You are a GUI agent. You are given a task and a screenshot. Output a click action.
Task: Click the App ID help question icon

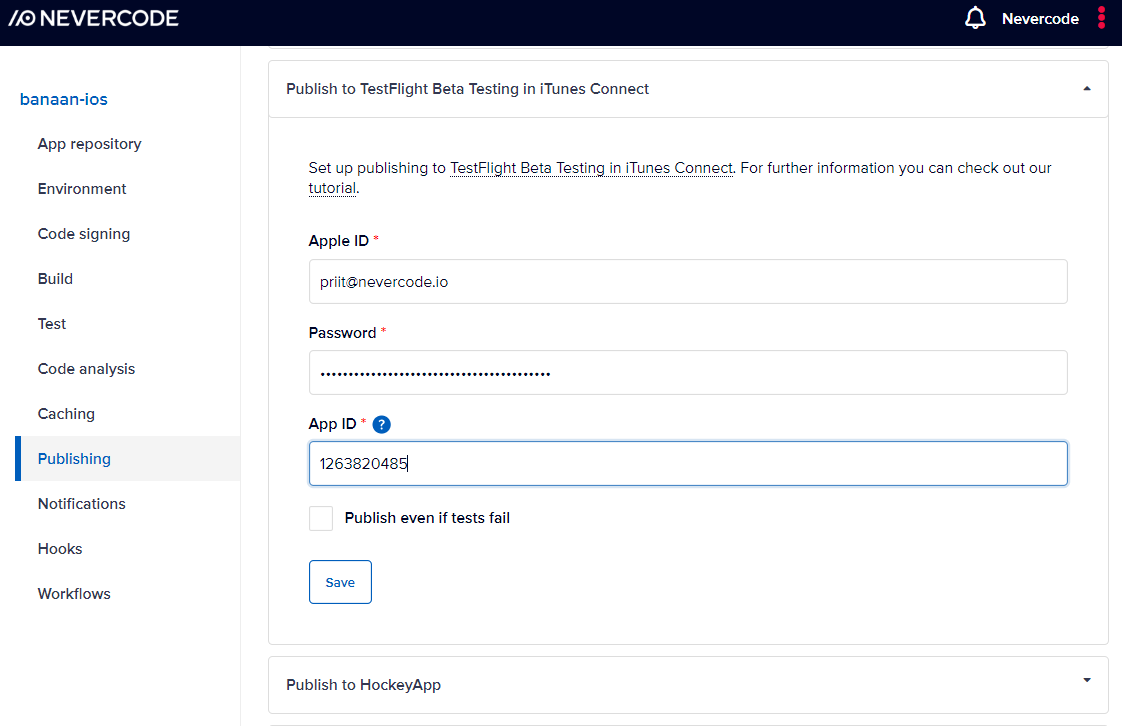[x=382, y=424]
